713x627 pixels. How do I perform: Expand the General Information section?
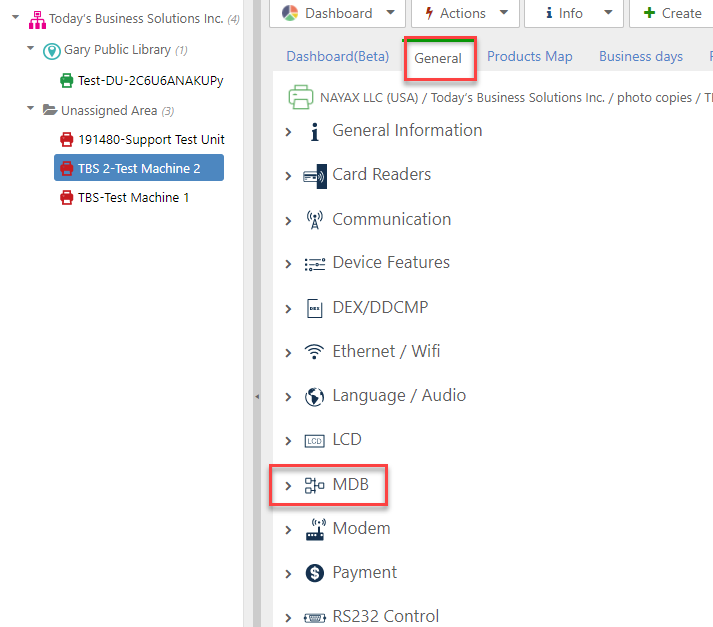point(289,132)
